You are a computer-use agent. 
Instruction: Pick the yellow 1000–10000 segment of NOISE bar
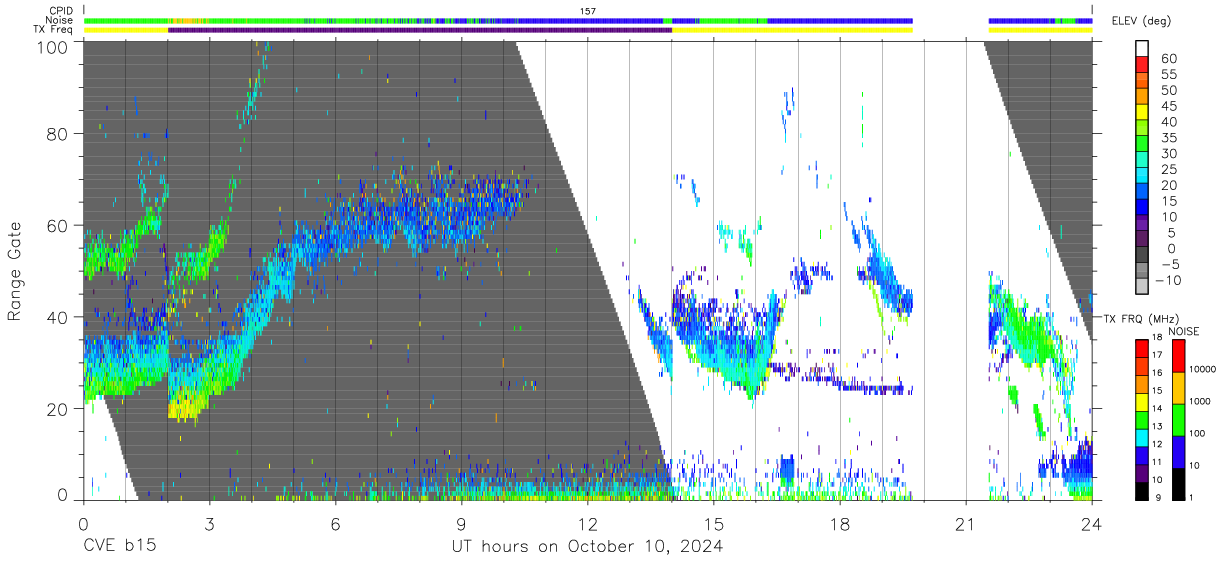(1177, 386)
